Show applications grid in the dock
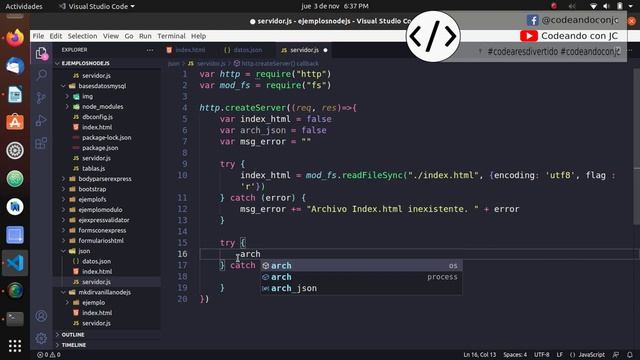The image size is (640, 360). (15, 346)
